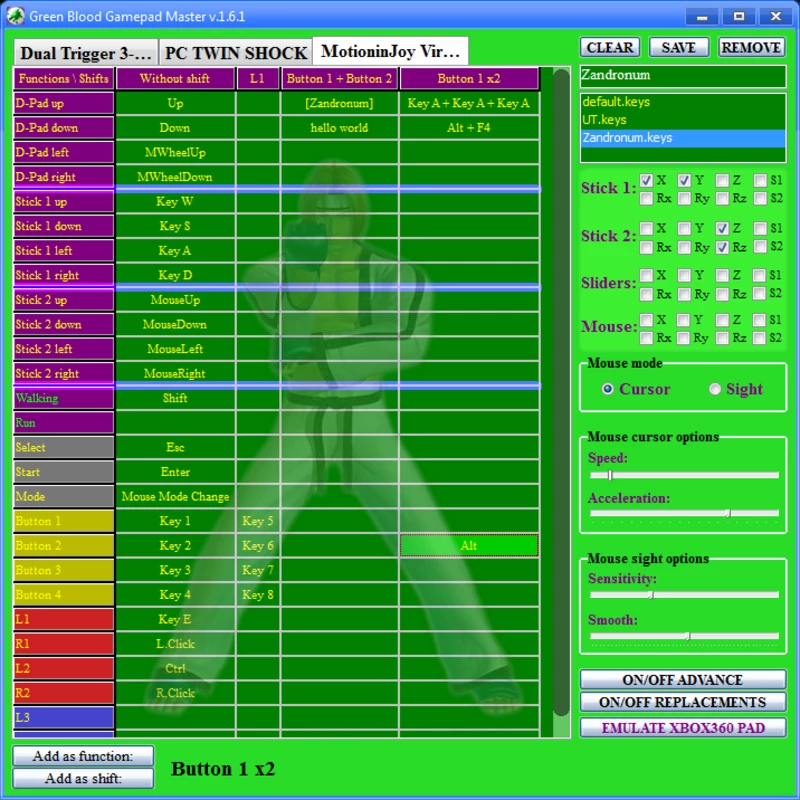This screenshot has height=800, width=800.
Task: Select the MotioninJoy Vir… tab
Action: [x=390, y=51]
